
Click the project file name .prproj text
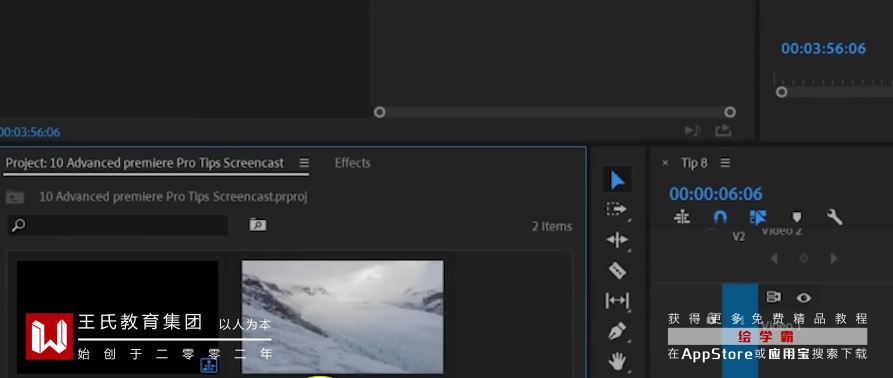click(x=173, y=197)
